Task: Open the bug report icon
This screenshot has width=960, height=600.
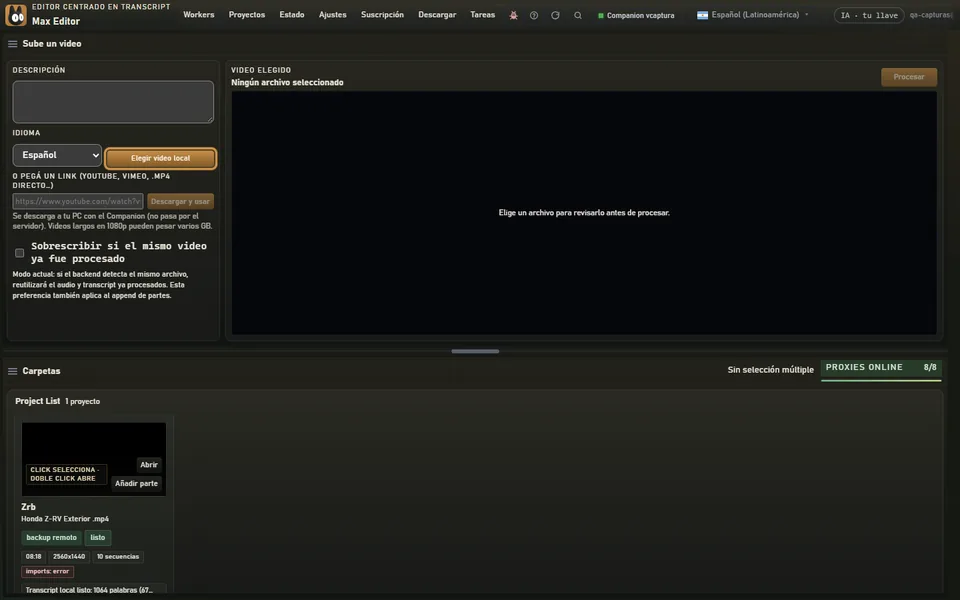Action: (514, 15)
